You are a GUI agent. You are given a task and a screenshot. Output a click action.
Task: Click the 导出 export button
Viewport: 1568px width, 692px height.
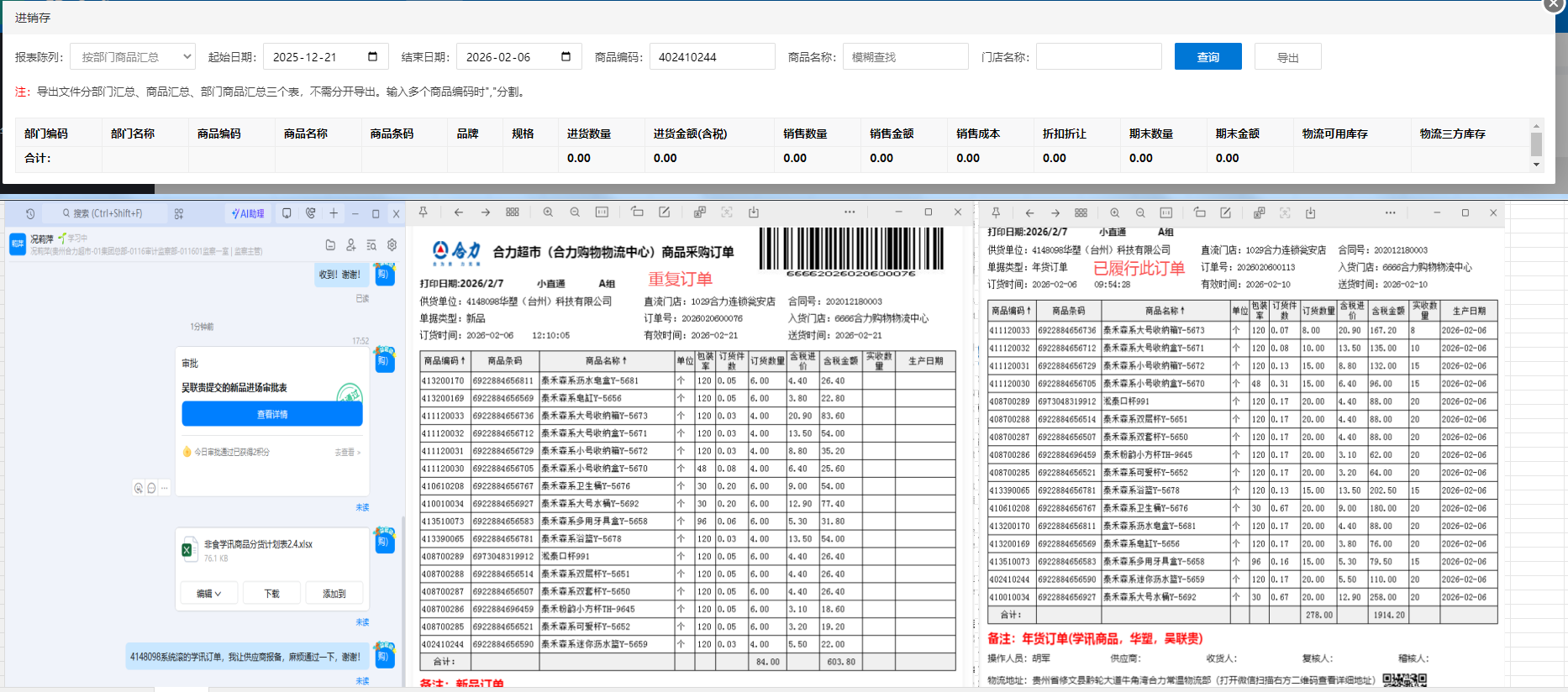[x=1287, y=57]
